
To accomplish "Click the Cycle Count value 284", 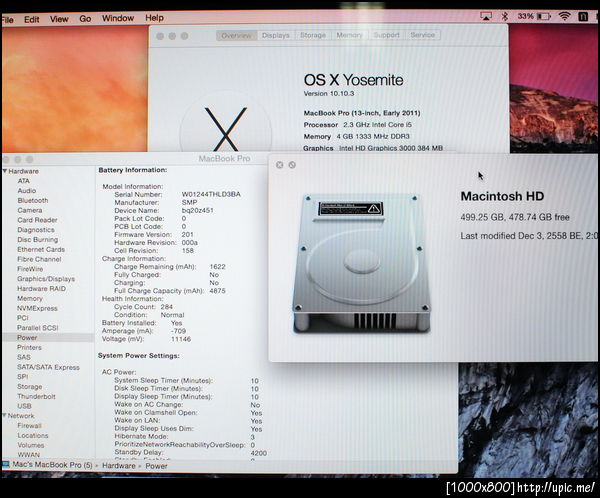I will pos(166,307).
